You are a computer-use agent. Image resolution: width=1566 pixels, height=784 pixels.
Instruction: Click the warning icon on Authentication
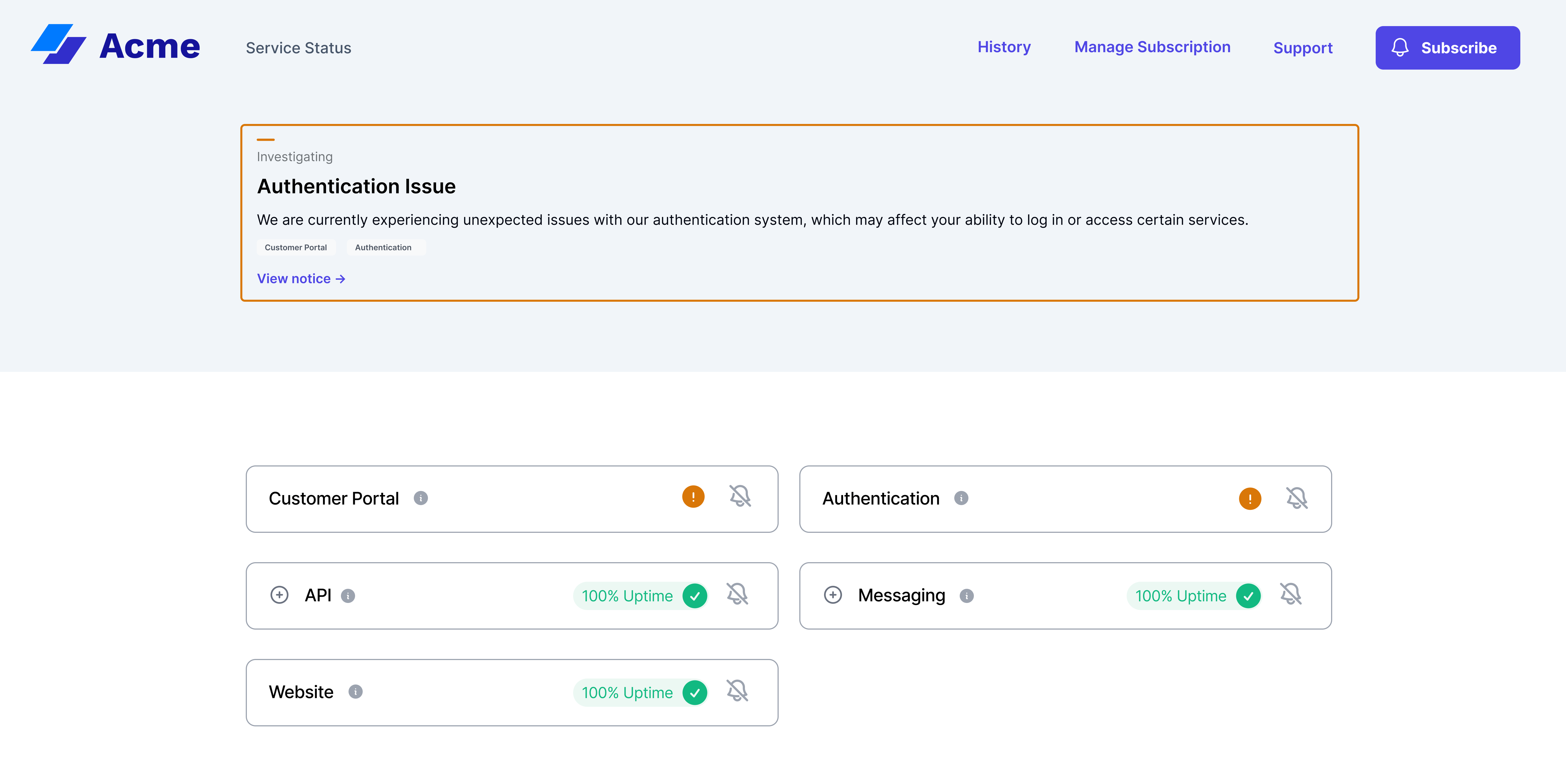[x=1250, y=498]
